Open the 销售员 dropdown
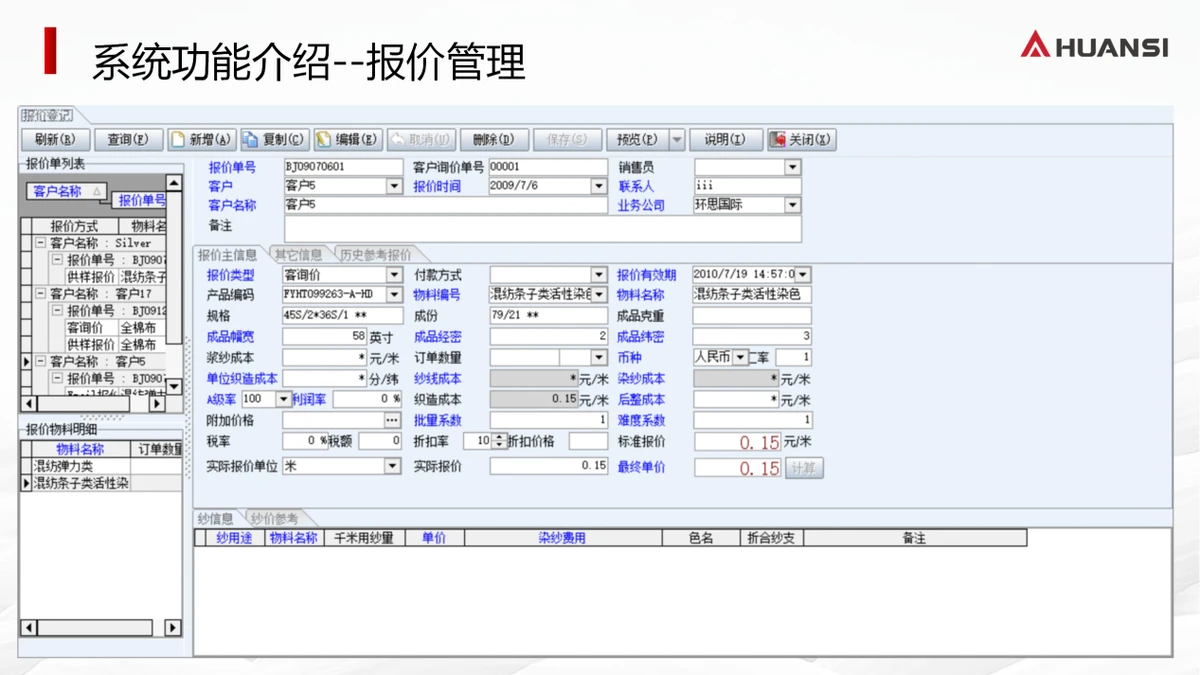This screenshot has width=1200, height=675. point(793,167)
